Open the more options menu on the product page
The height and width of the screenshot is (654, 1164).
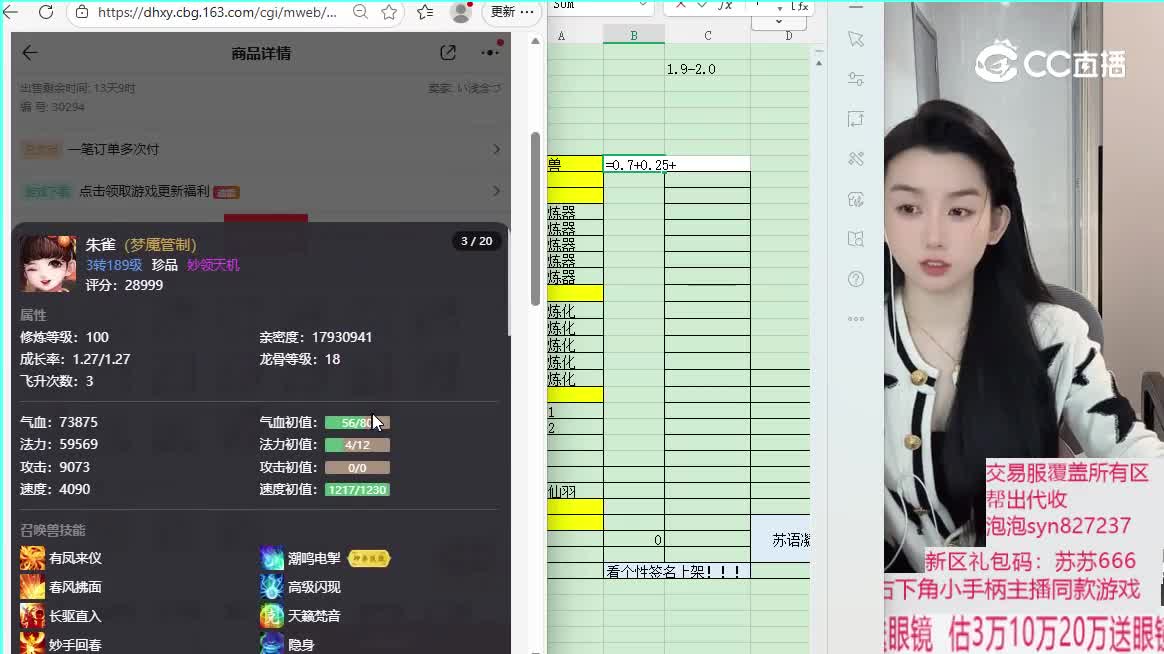coord(489,52)
